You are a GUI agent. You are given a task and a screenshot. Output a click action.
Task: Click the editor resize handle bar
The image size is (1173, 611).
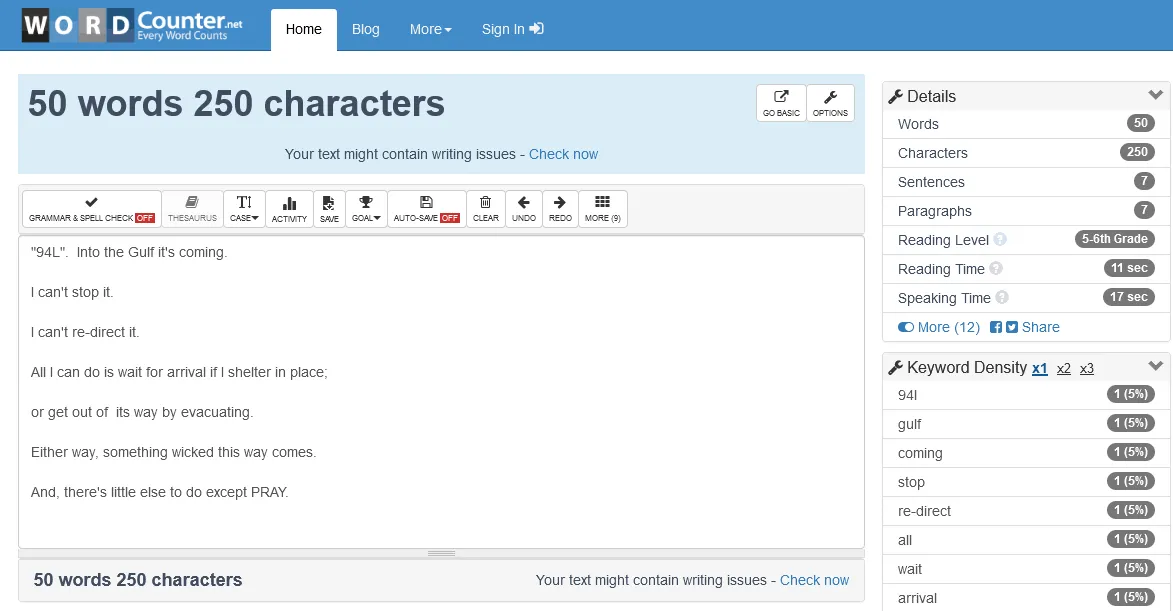pyautogui.click(x=441, y=553)
